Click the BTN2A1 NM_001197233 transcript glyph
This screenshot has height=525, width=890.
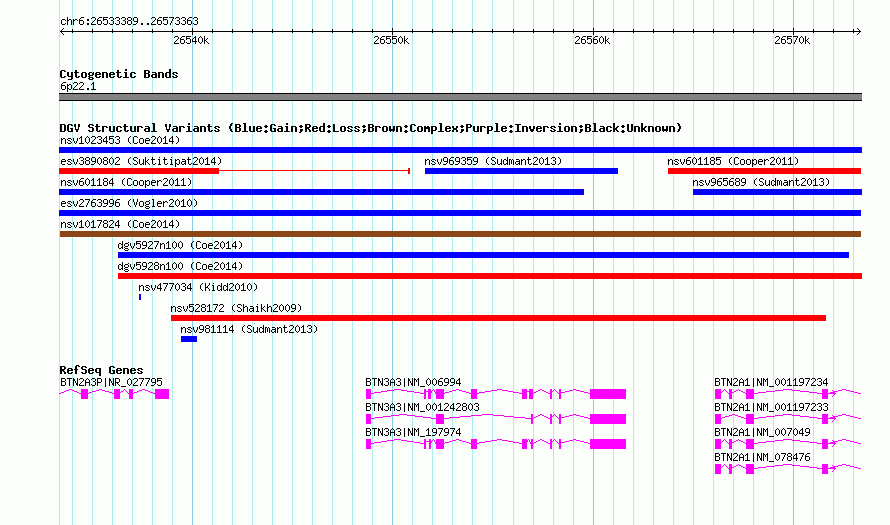[x=788, y=419]
